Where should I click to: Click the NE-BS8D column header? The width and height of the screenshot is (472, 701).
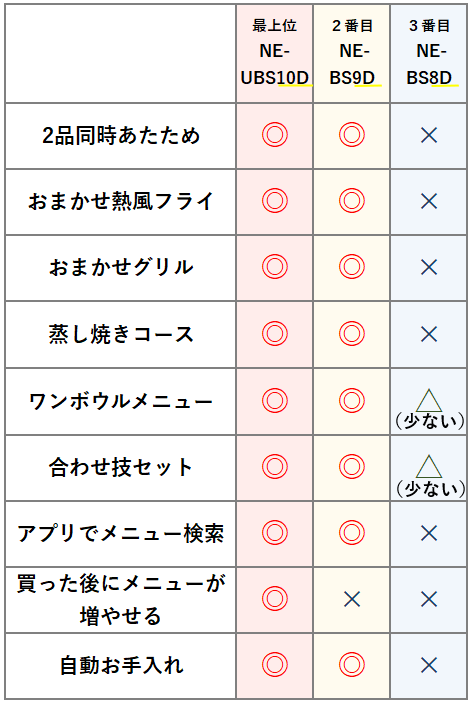429,52
